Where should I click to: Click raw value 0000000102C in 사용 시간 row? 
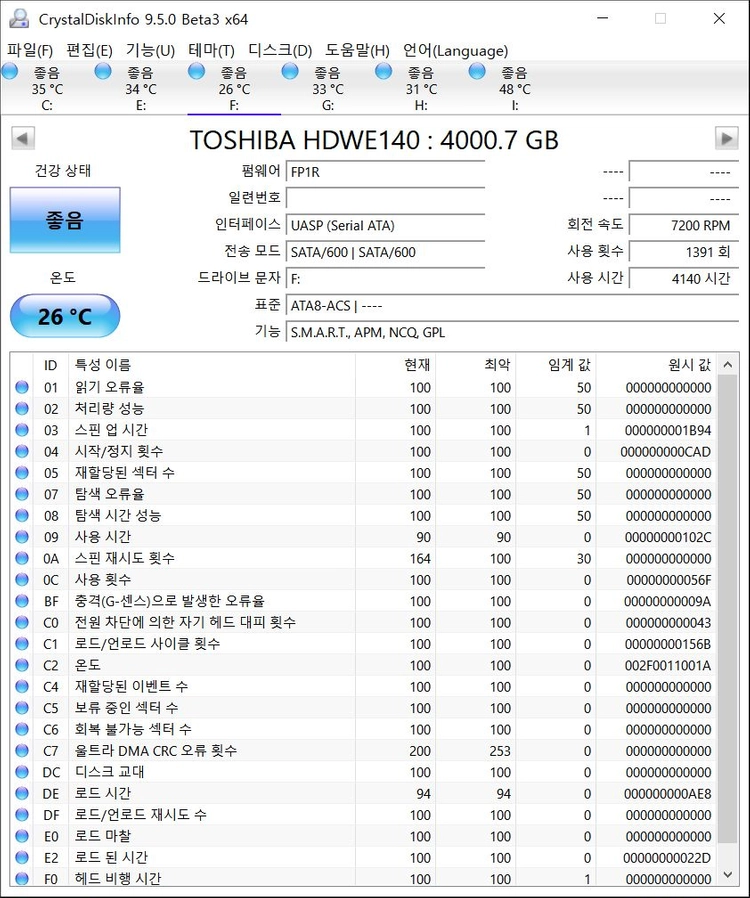tap(668, 537)
